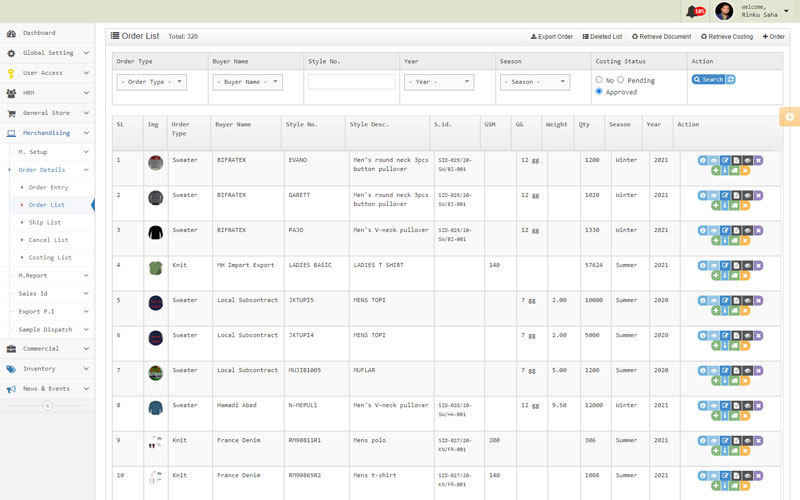Click blue info icon in LADIES BASIC row

coord(724,276)
